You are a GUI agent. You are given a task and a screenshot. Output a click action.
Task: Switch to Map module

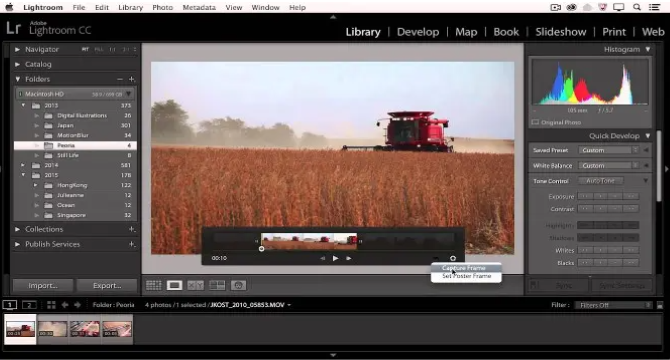coord(466,32)
